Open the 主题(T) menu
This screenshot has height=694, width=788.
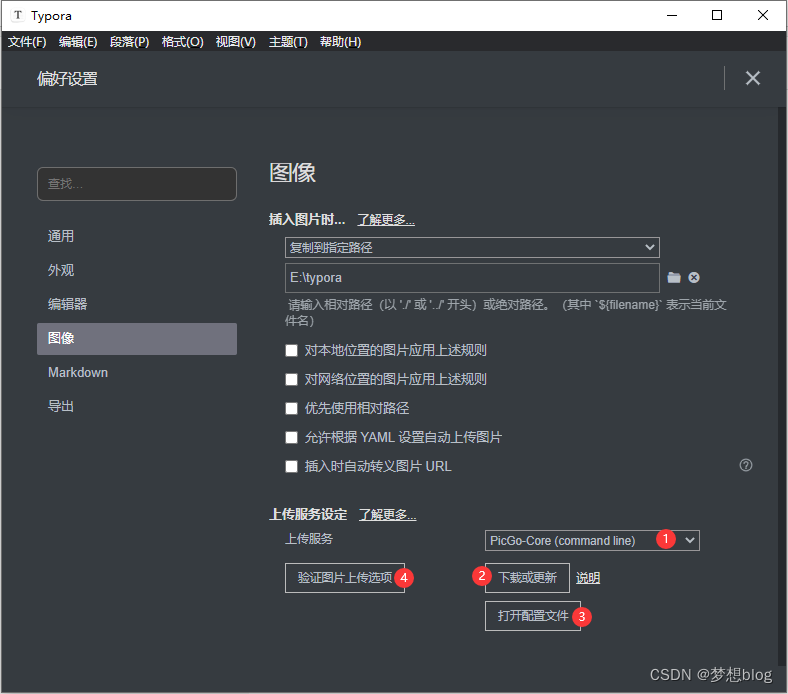point(288,42)
